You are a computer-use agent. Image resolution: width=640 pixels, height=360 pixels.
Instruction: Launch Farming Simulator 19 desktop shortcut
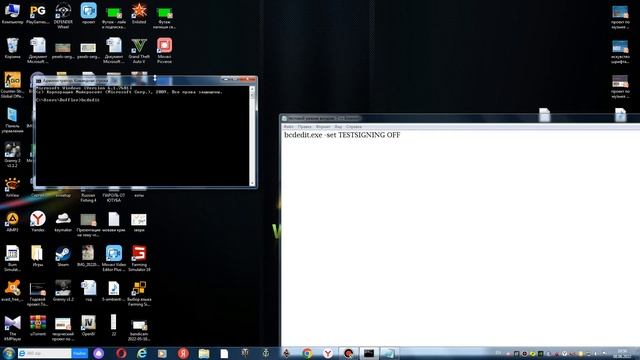(x=139, y=258)
